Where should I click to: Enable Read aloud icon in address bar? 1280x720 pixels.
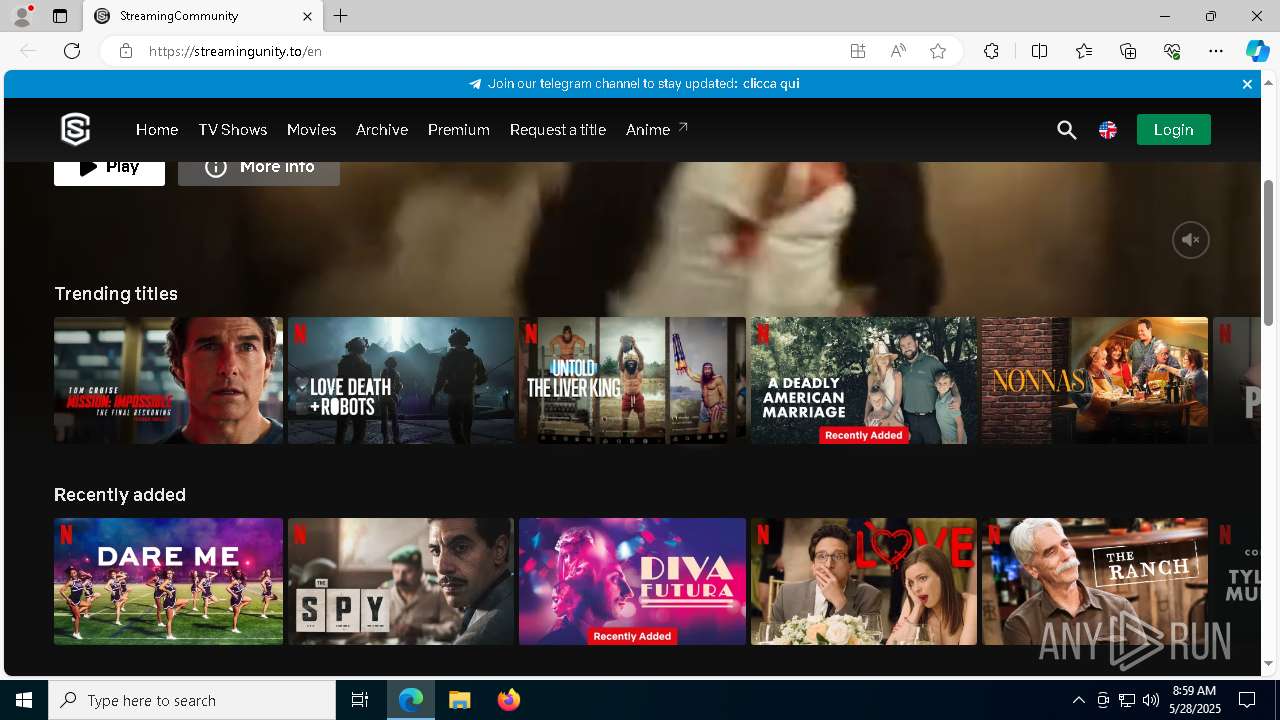coord(898,51)
